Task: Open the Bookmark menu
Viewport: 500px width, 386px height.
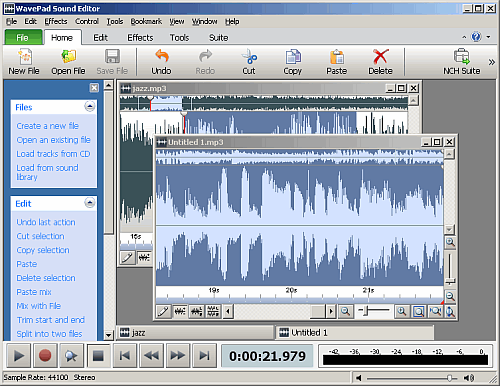Action: [146, 21]
